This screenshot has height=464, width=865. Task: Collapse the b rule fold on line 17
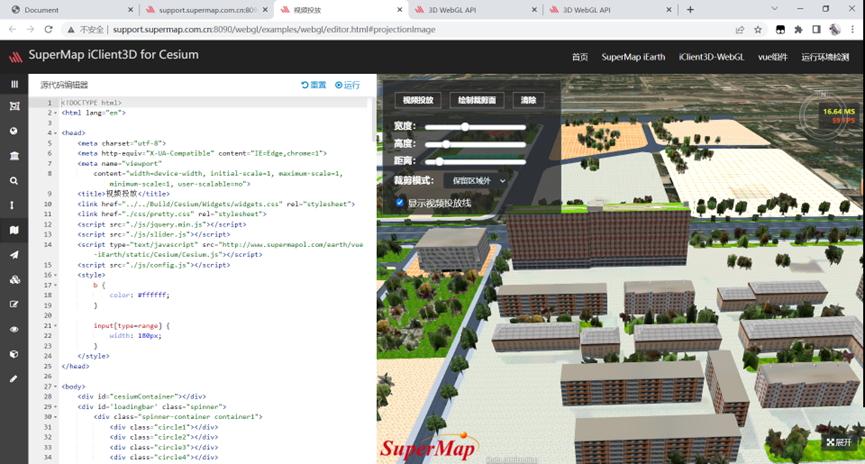(x=56, y=285)
